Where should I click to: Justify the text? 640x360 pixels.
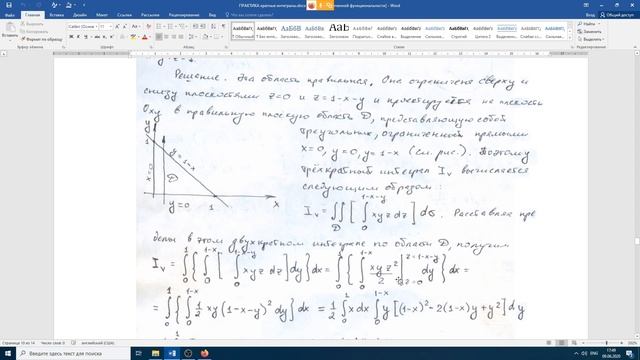click(181, 37)
